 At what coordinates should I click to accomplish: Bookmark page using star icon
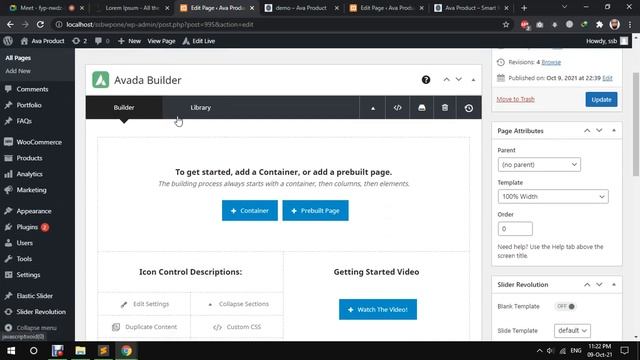pos(506,24)
